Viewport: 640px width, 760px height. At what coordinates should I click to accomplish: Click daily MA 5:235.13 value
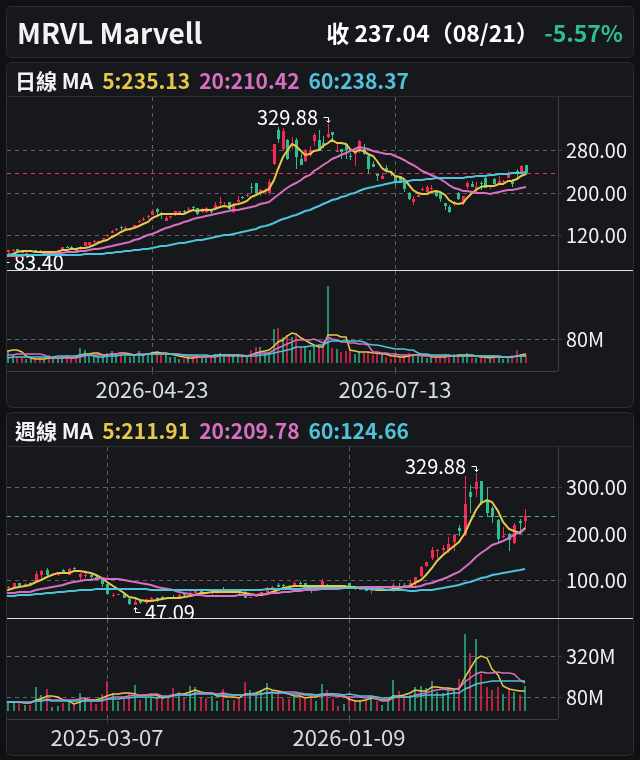pos(146,81)
